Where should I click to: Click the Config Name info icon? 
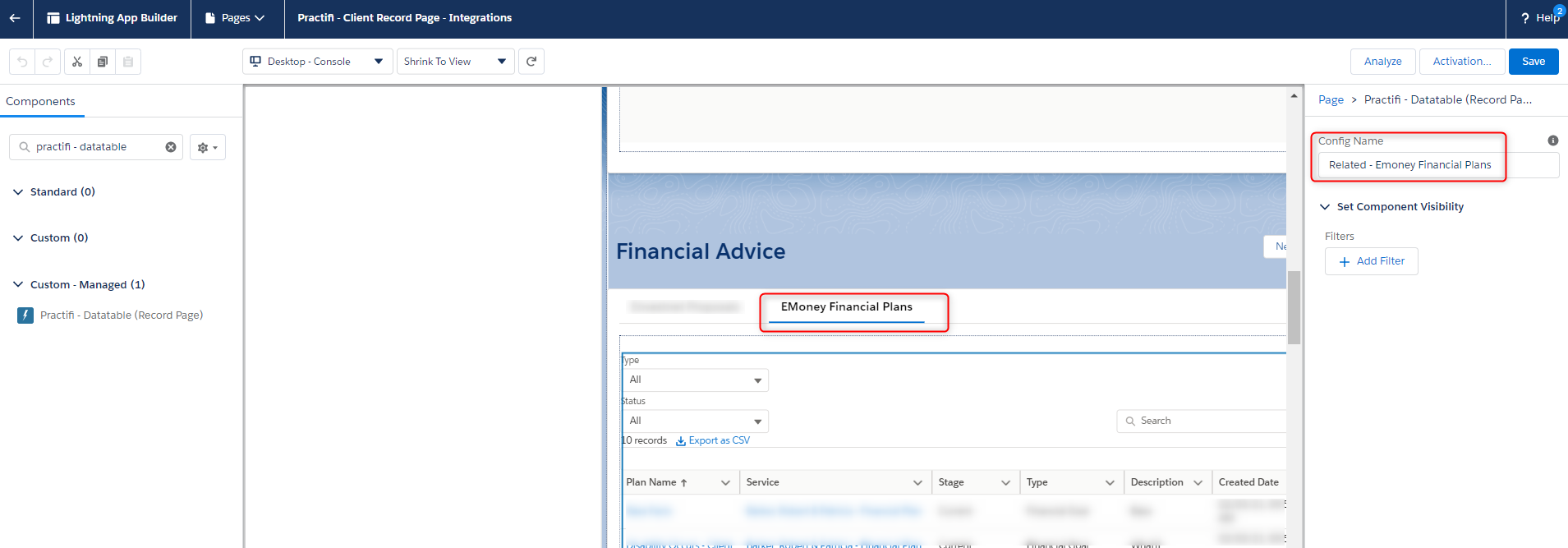(1552, 140)
